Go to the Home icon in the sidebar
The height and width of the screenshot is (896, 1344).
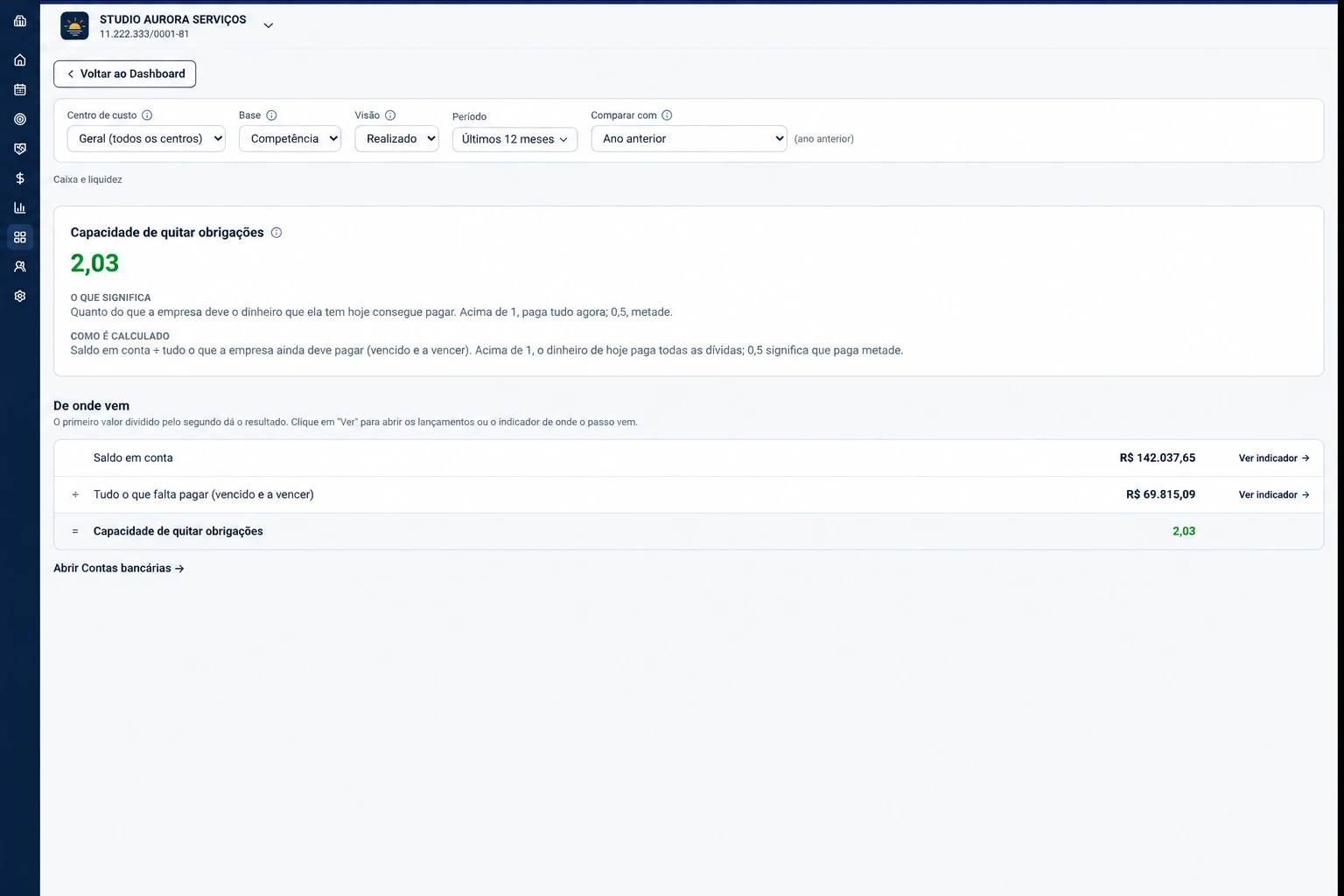[x=20, y=60]
